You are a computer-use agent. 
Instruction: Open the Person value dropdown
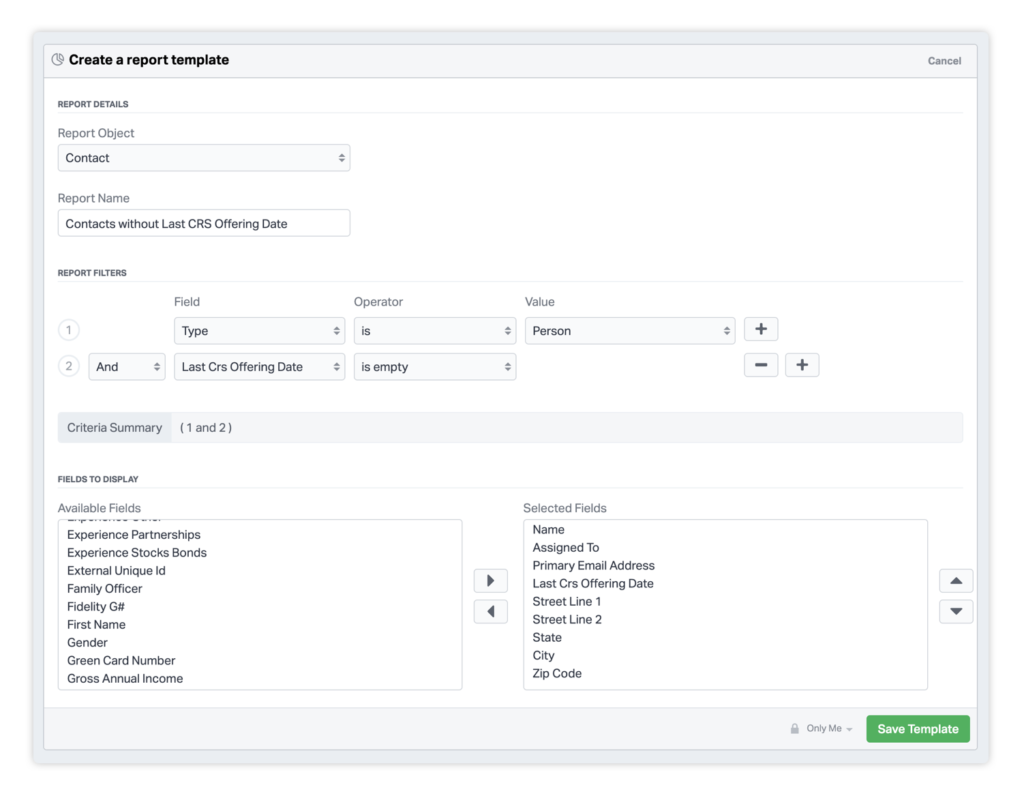(630, 330)
